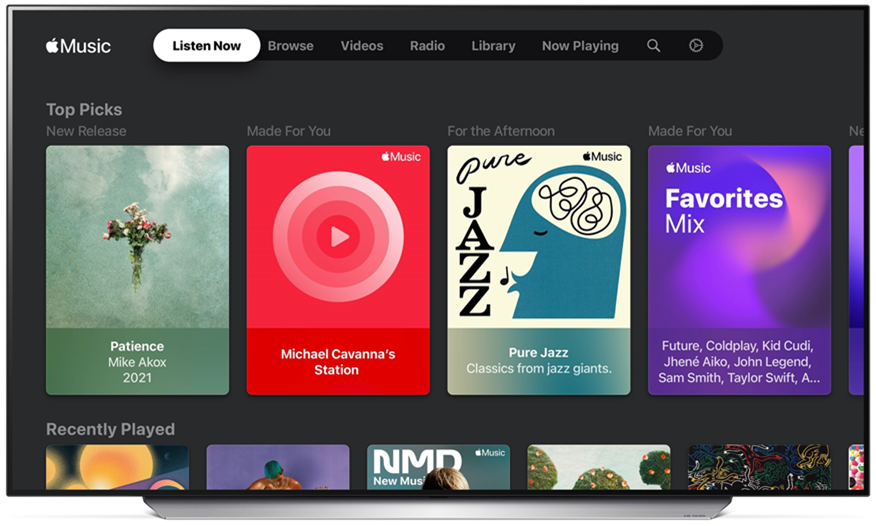
Task: Click 'Classics from jazz giants.' description
Action: click(x=539, y=369)
